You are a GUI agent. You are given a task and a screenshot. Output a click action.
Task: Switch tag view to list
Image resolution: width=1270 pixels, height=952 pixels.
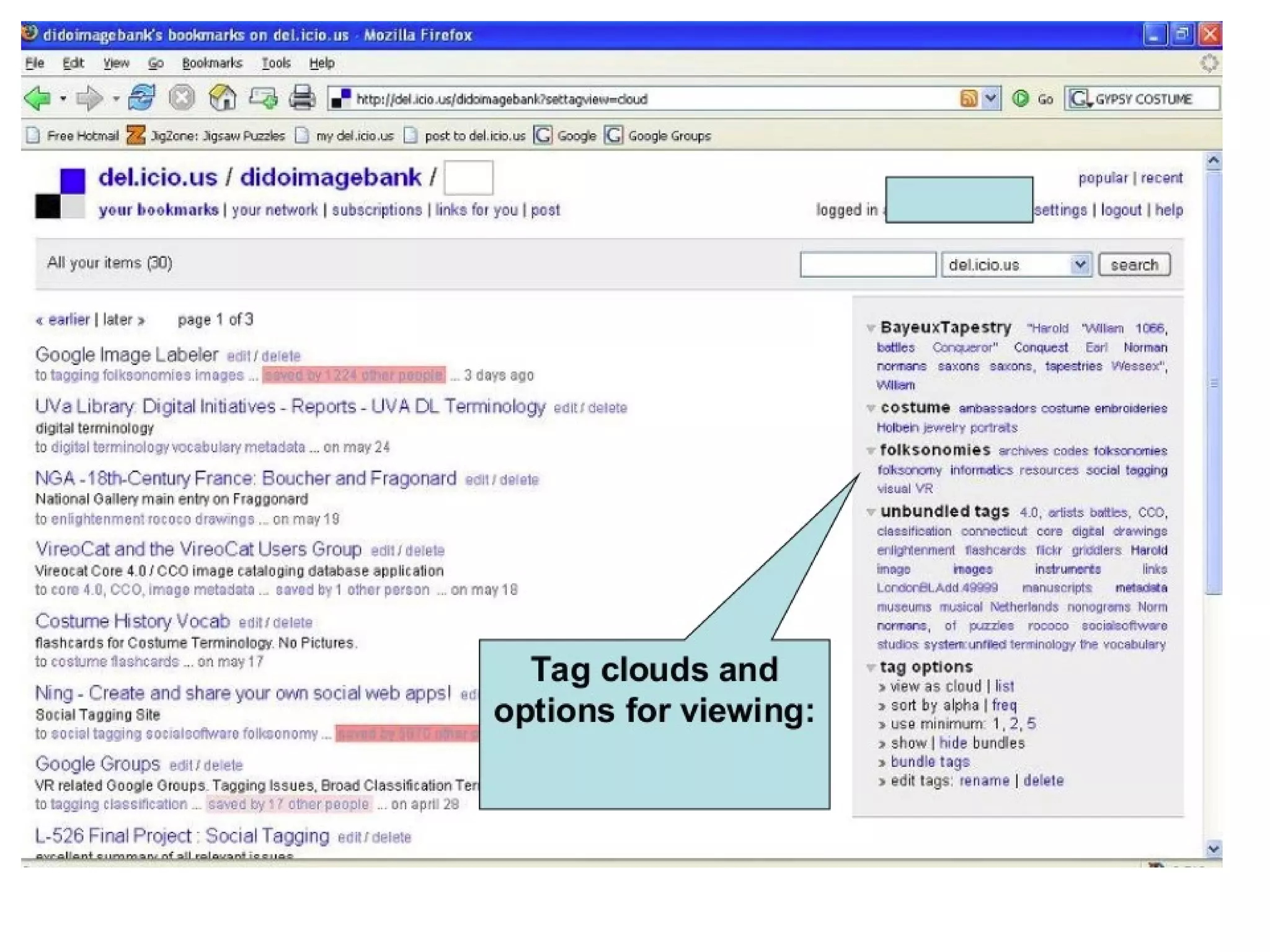click(1005, 686)
